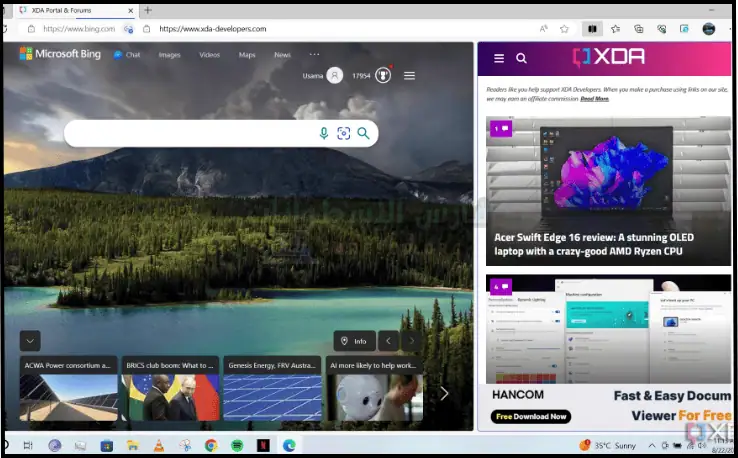Expand the news feed chevron down button
This screenshot has height=458, width=738.
pyautogui.click(x=30, y=340)
